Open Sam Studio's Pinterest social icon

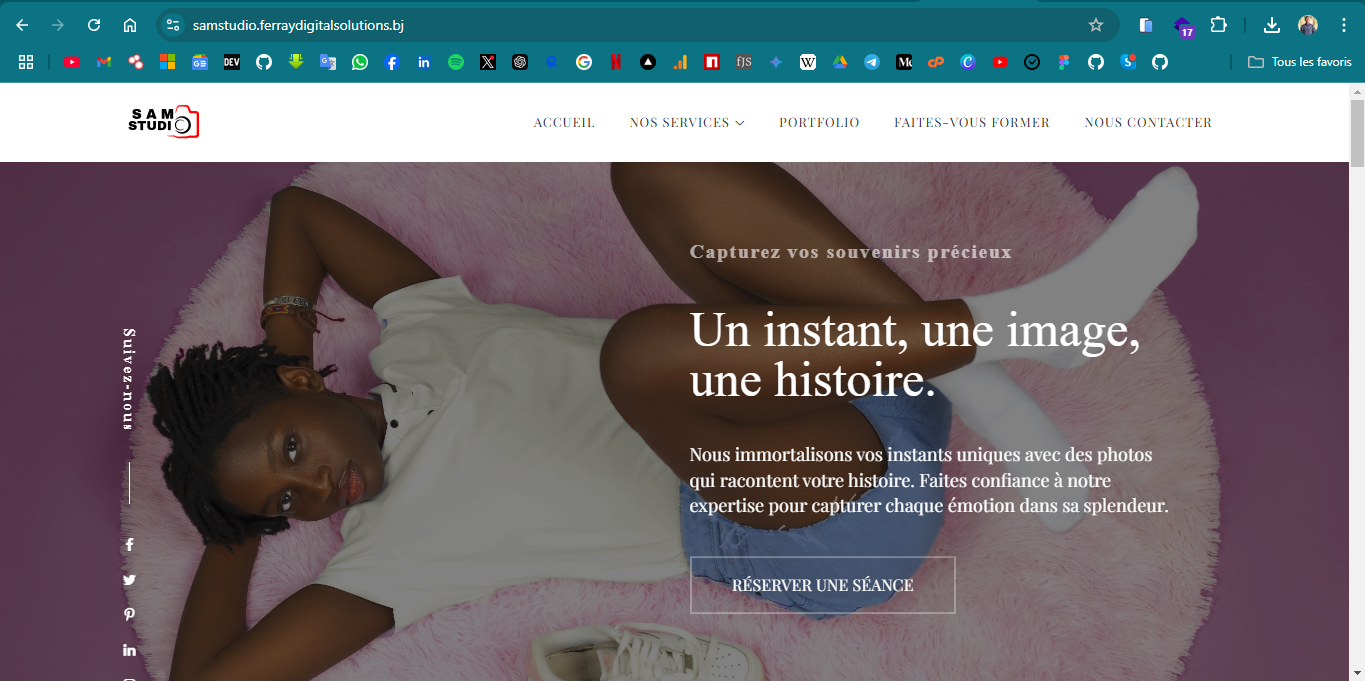(x=129, y=615)
